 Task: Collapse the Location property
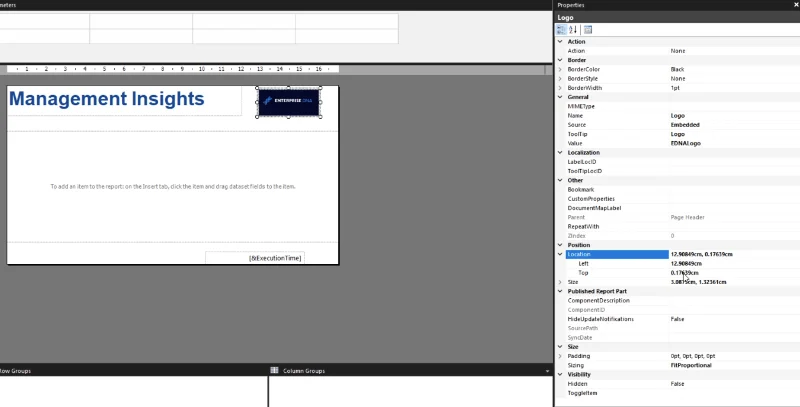coord(560,254)
